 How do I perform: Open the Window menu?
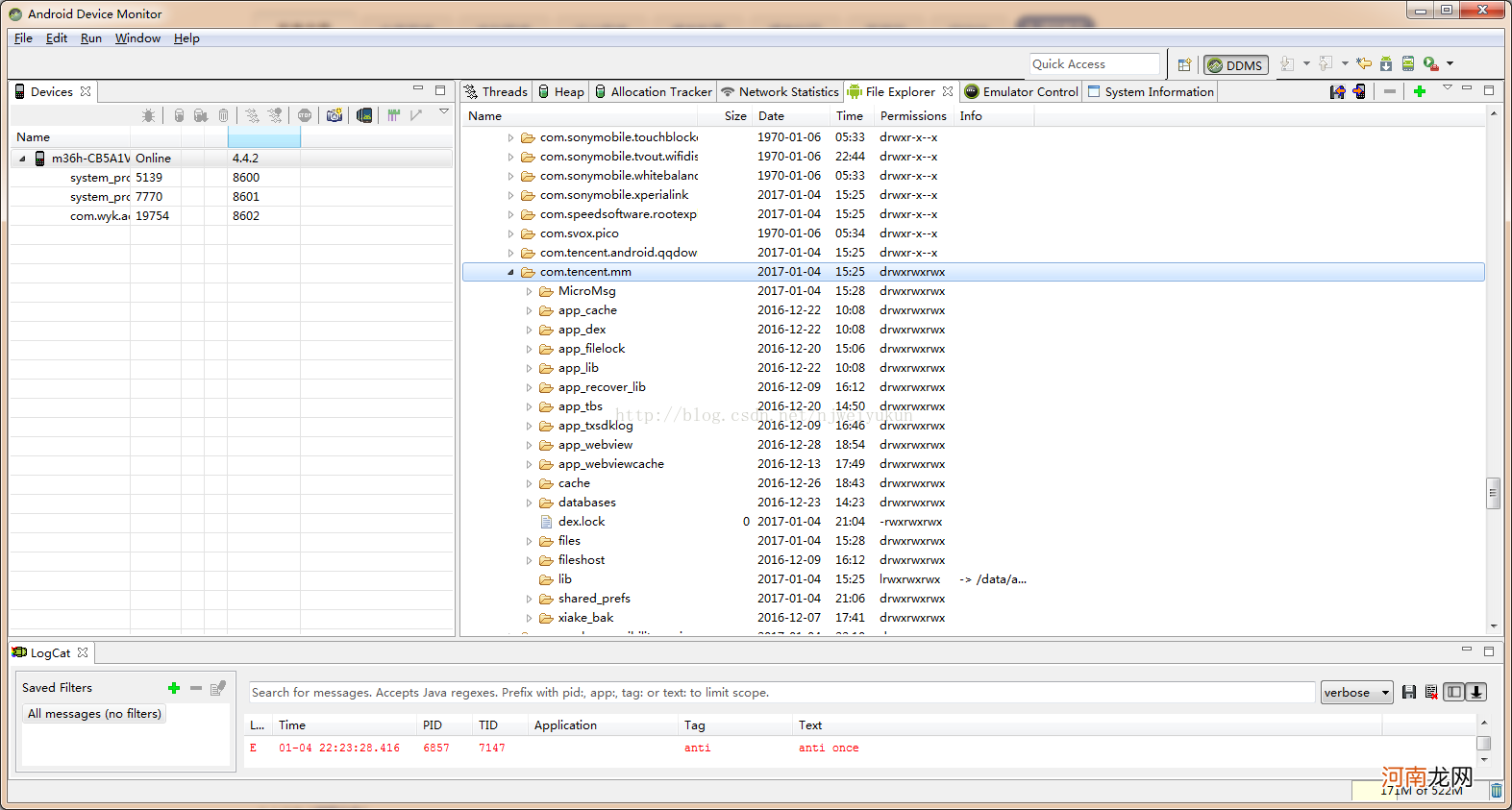(x=137, y=38)
